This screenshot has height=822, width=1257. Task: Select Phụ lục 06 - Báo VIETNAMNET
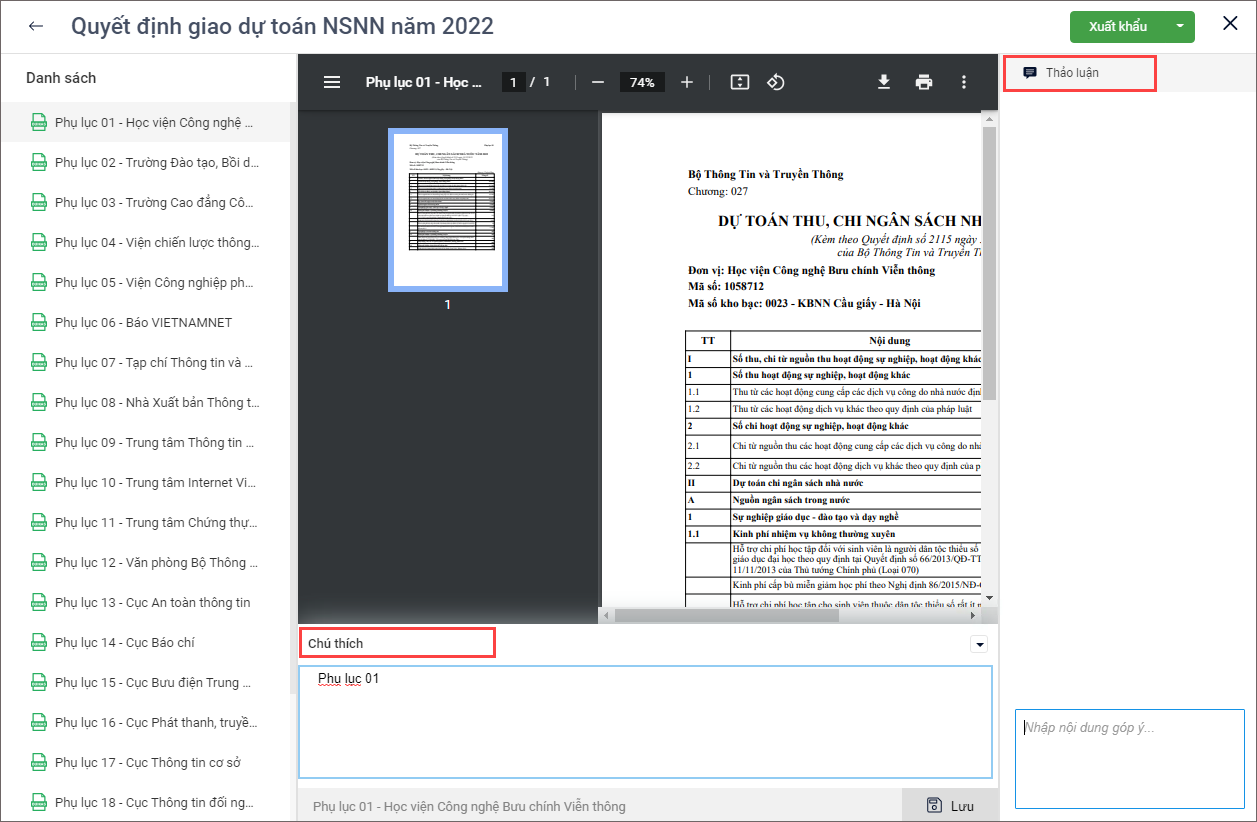tap(143, 323)
